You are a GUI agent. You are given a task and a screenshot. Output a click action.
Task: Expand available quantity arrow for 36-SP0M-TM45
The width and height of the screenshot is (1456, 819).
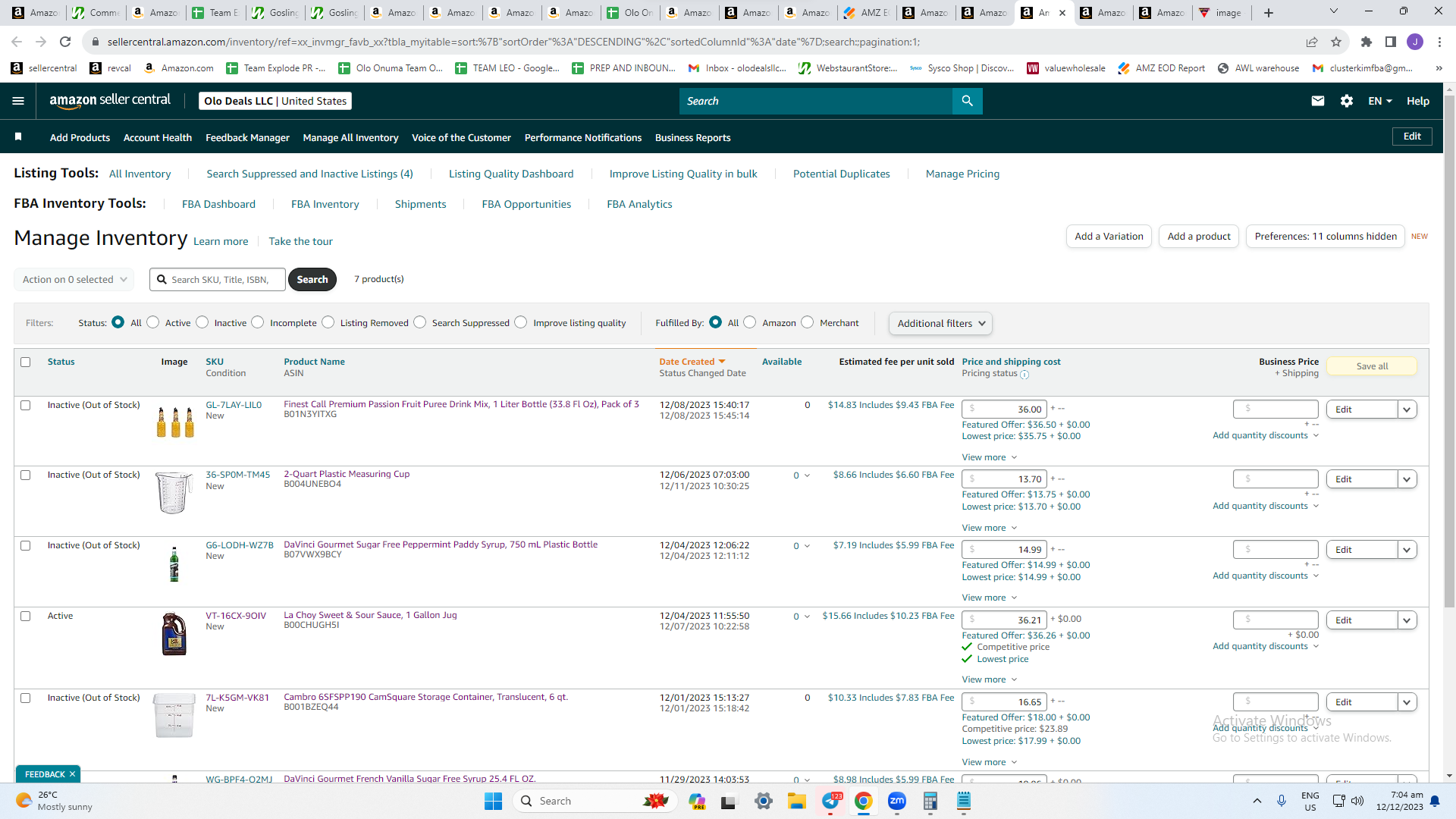[807, 475]
